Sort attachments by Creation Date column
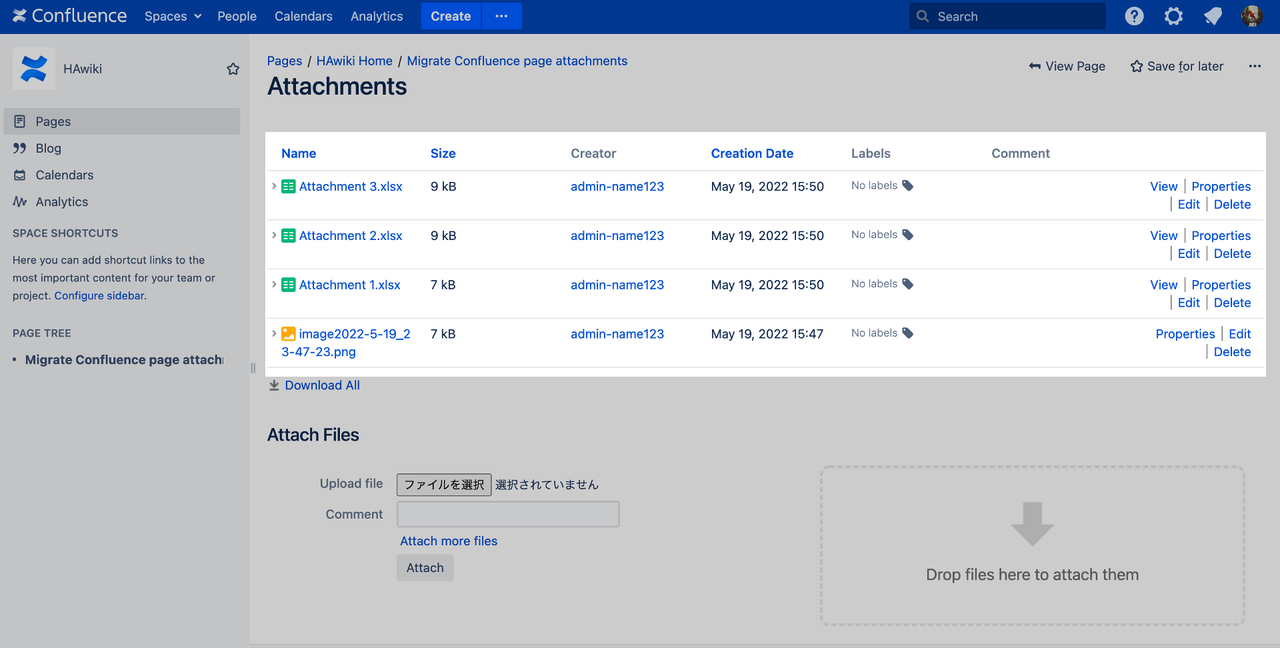 tap(752, 153)
